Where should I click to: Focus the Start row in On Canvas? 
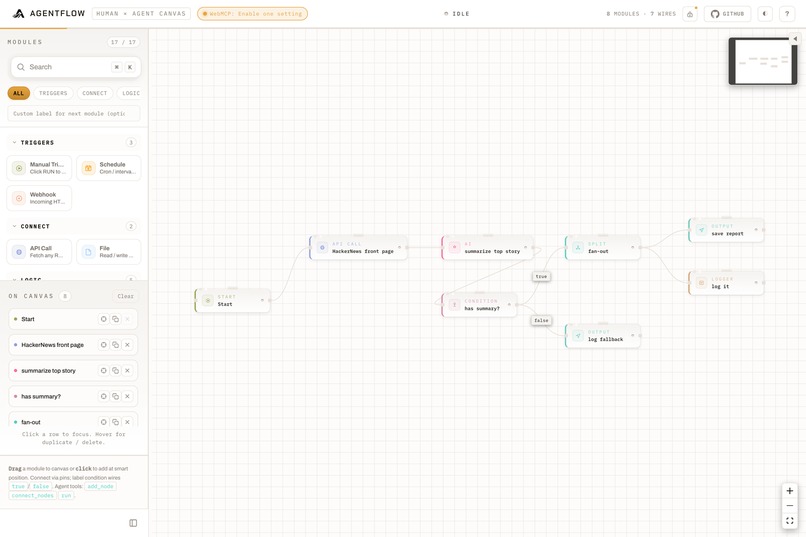pyautogui.click(x=73, y=319)
